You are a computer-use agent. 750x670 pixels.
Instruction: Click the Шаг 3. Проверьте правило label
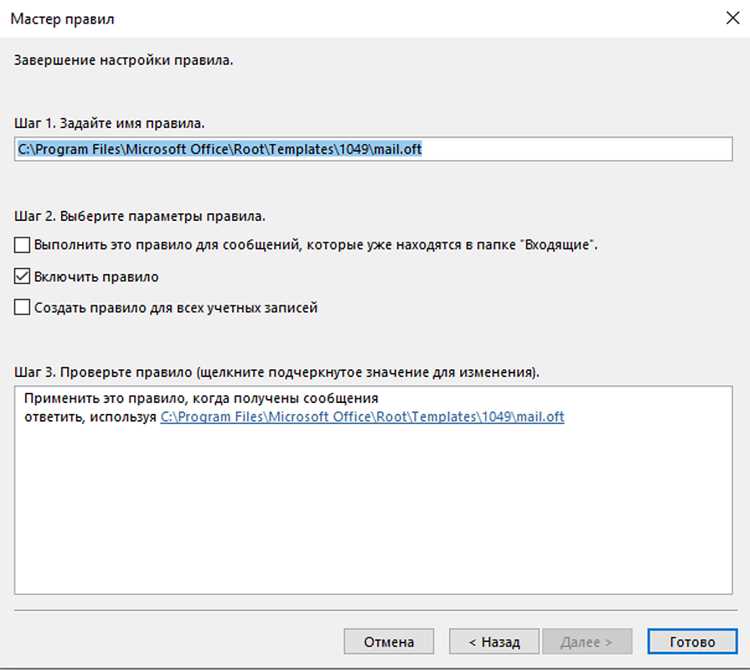click(276, 372)
